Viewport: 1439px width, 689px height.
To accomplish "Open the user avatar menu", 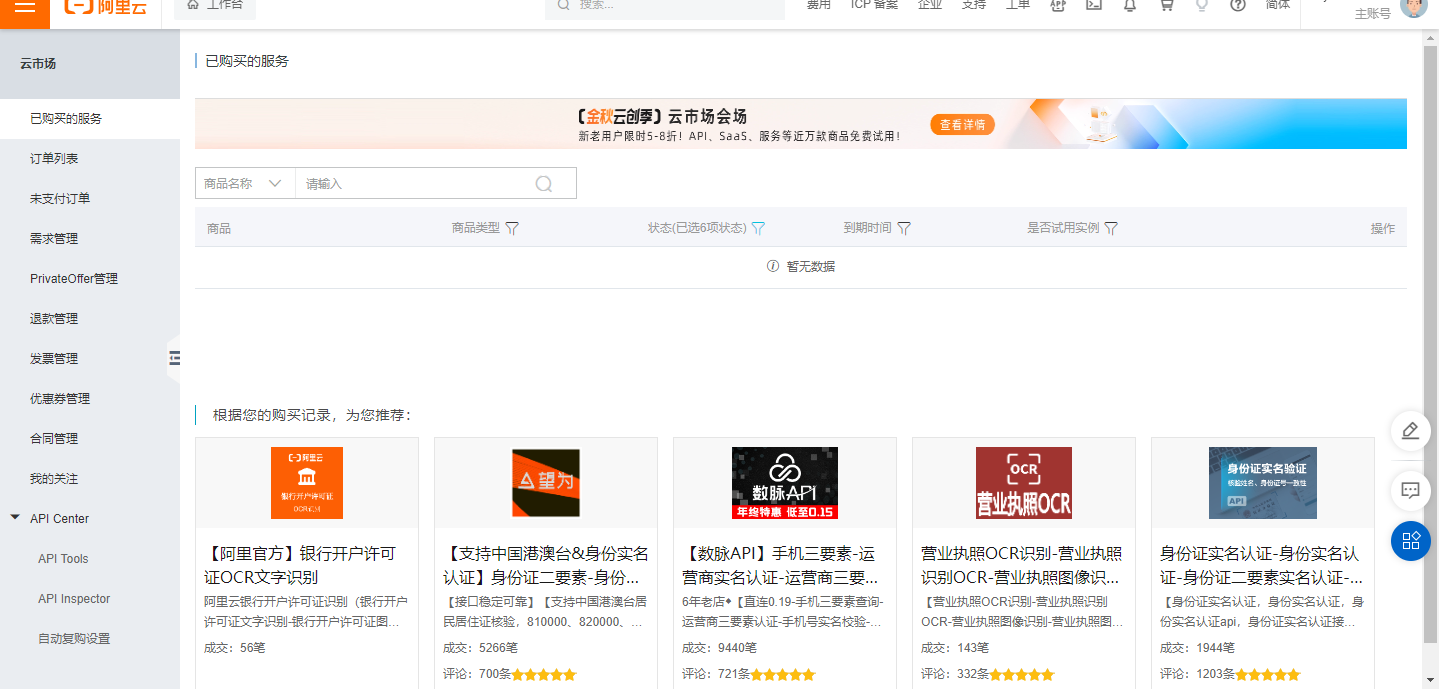I will tap(1413, 8).
